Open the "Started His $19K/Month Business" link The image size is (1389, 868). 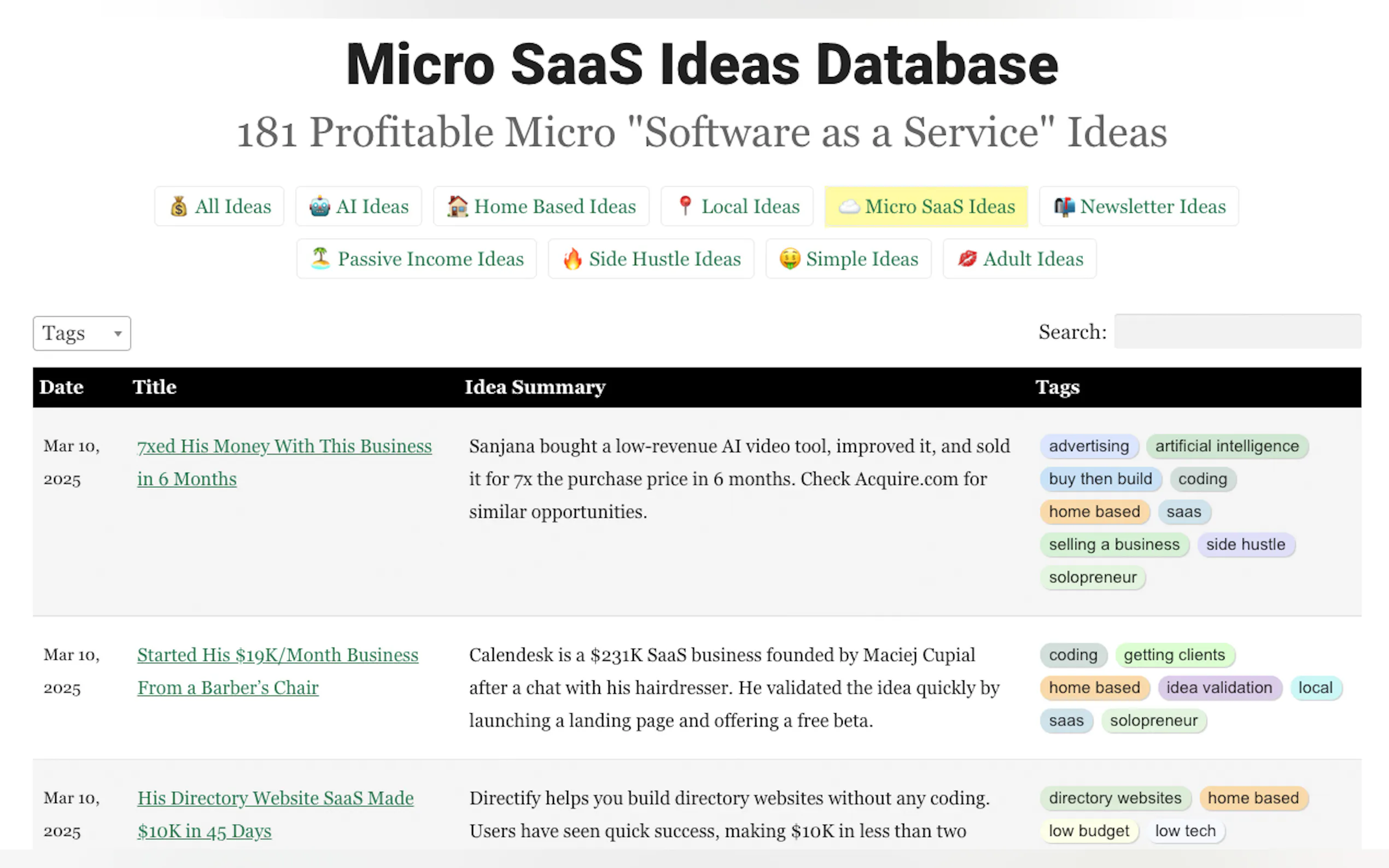pos(277,655)
